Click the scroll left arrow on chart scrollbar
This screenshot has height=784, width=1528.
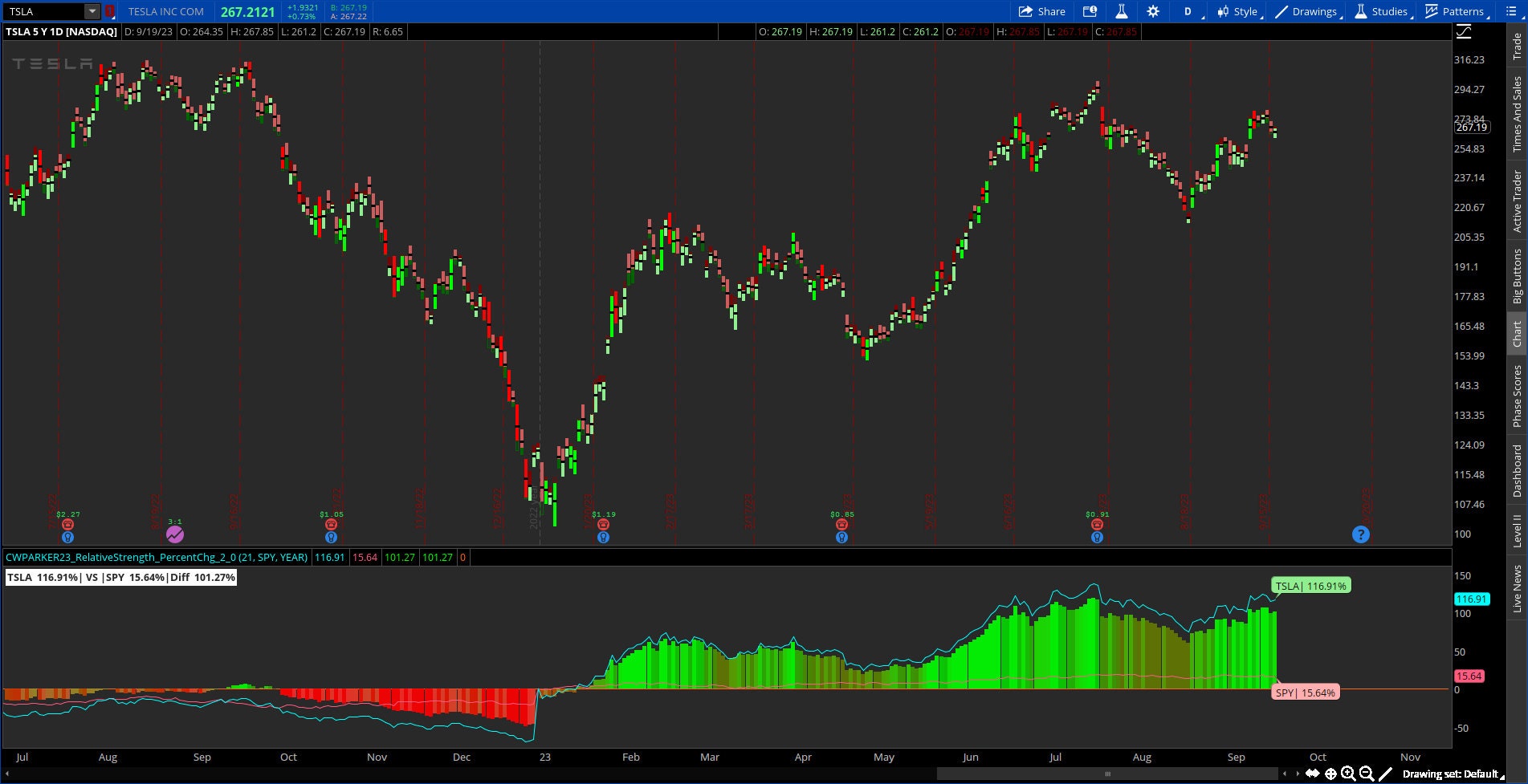pos(1285,774)
